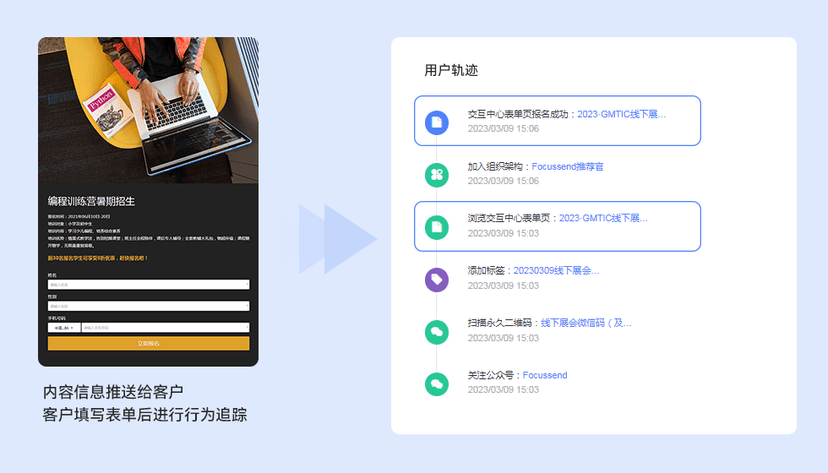Click the green 关注公众号 chat icon
Image resolution: width=828 pixels, height=473 pixels.
pos(436,383)
